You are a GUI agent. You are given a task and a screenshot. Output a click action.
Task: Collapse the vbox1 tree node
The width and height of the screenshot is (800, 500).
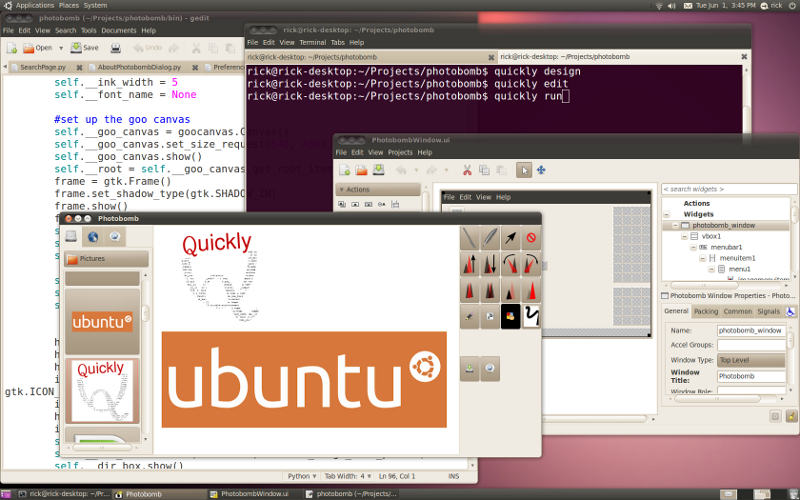(684, 236)
